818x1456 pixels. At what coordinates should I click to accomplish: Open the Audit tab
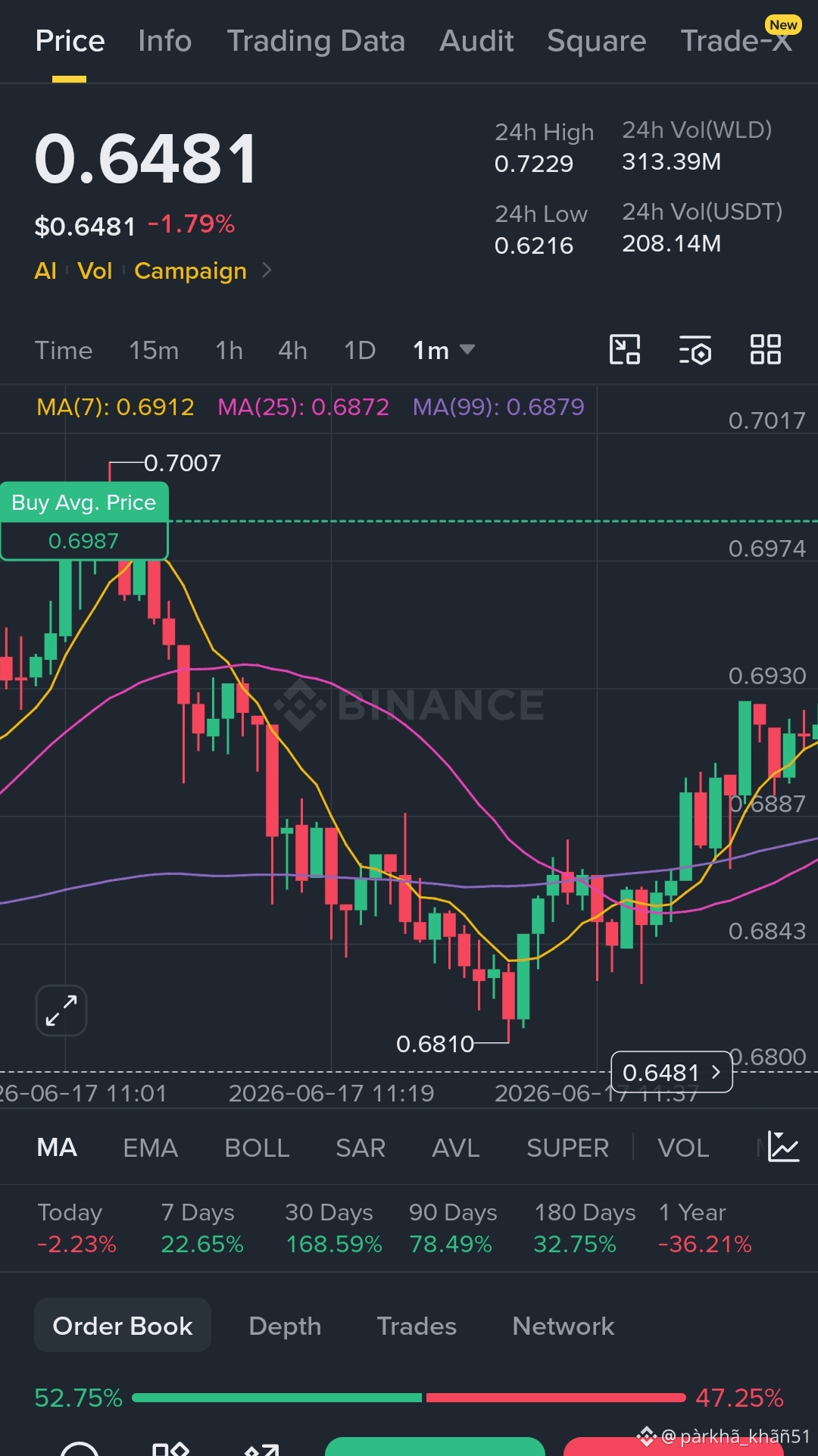476,41
